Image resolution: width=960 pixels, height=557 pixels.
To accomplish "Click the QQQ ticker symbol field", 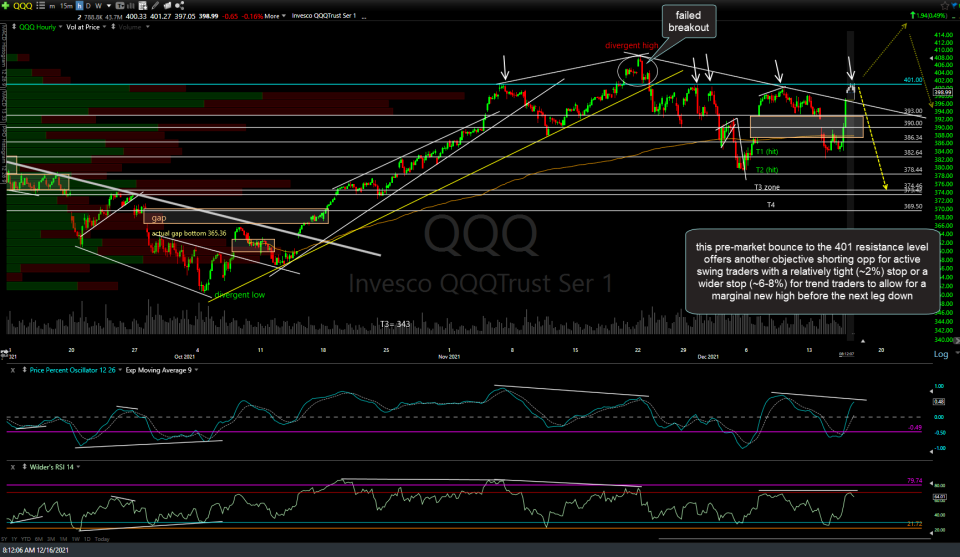I will point(23,6).
